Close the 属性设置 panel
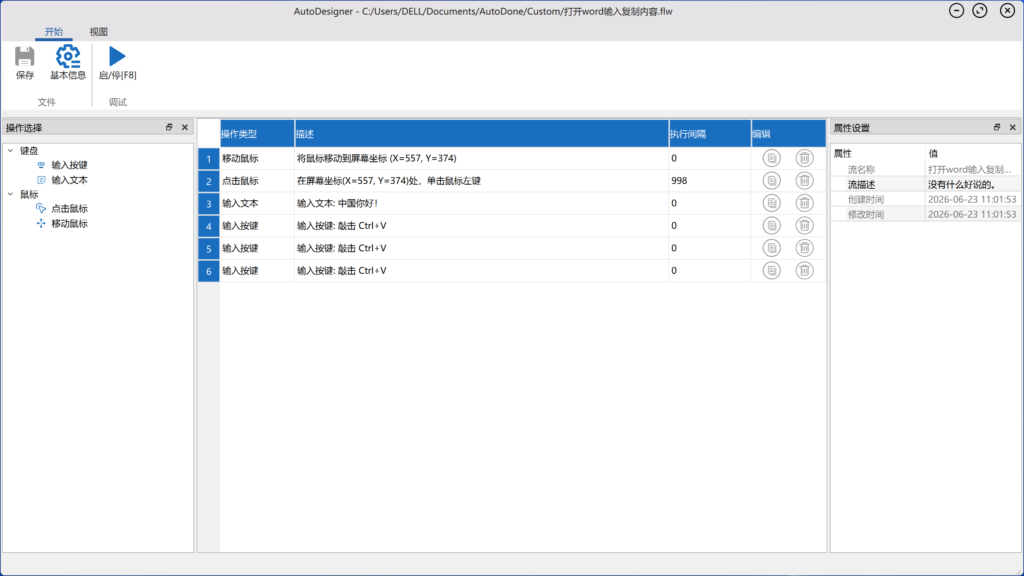 pos(1013,127)
